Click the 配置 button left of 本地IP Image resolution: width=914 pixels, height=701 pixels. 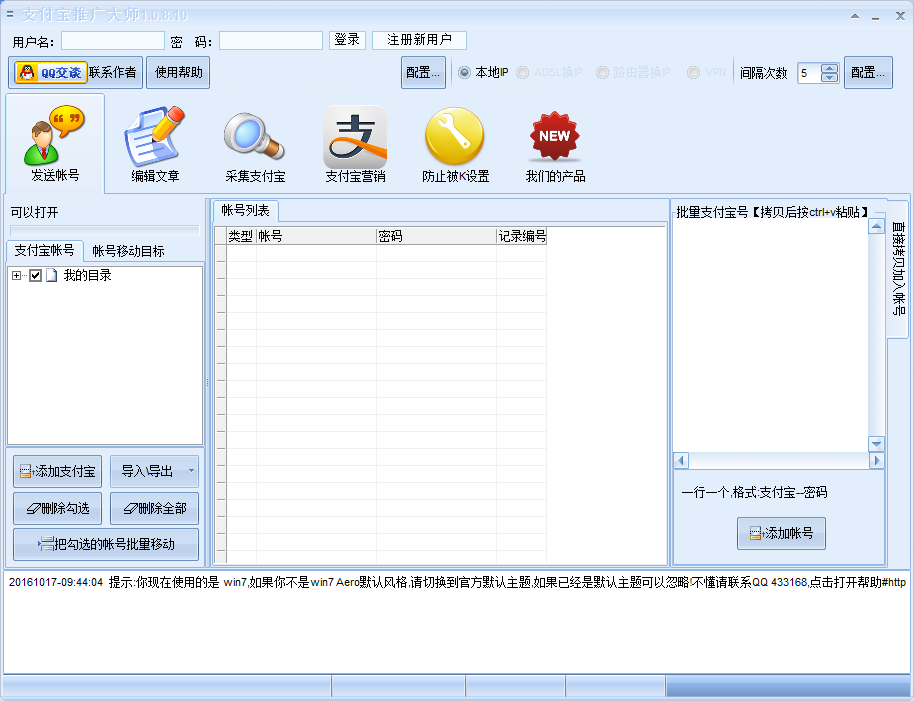pyautogui.click(x=423, y=72)
